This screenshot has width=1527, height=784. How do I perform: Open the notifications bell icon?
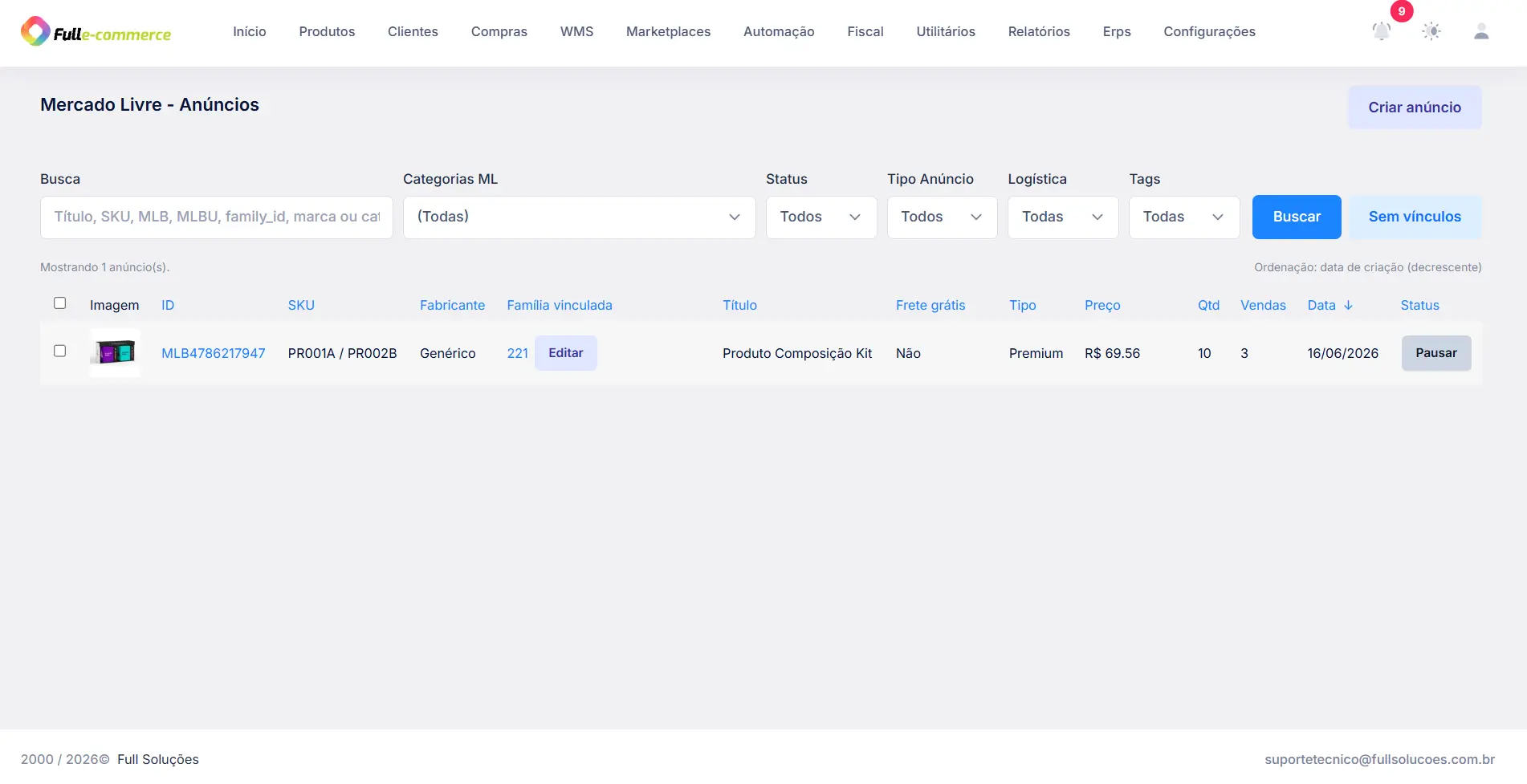[1381, 31]
